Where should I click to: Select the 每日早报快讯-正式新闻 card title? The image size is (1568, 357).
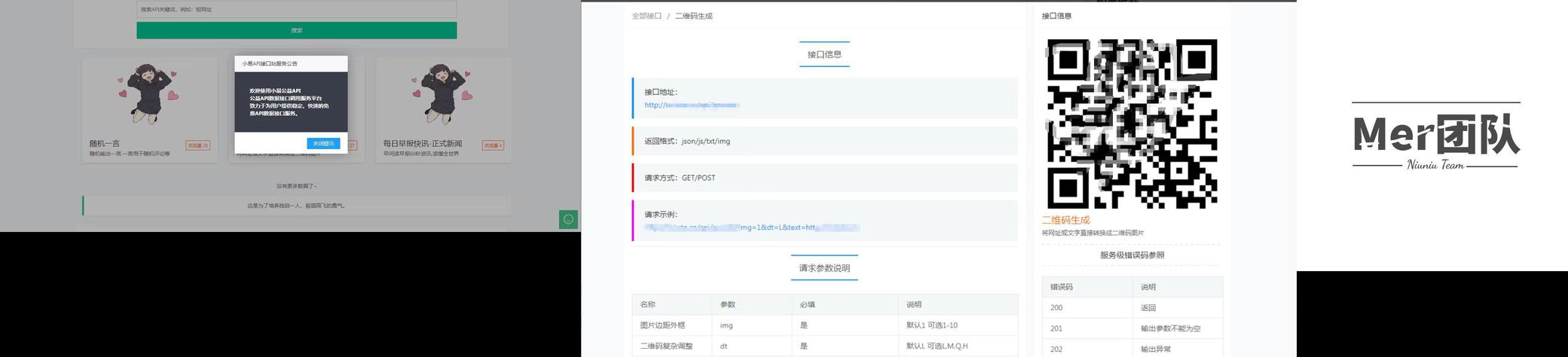coord(422,143)
